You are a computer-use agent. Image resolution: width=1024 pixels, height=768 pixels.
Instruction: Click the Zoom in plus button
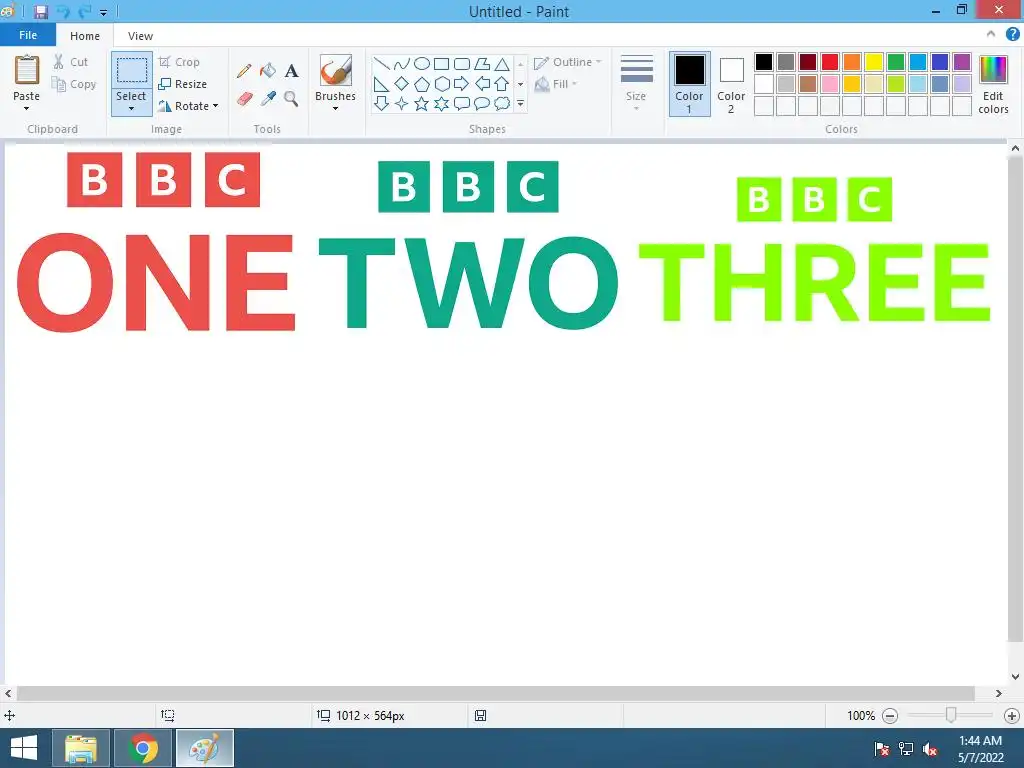click(1012, 716)
